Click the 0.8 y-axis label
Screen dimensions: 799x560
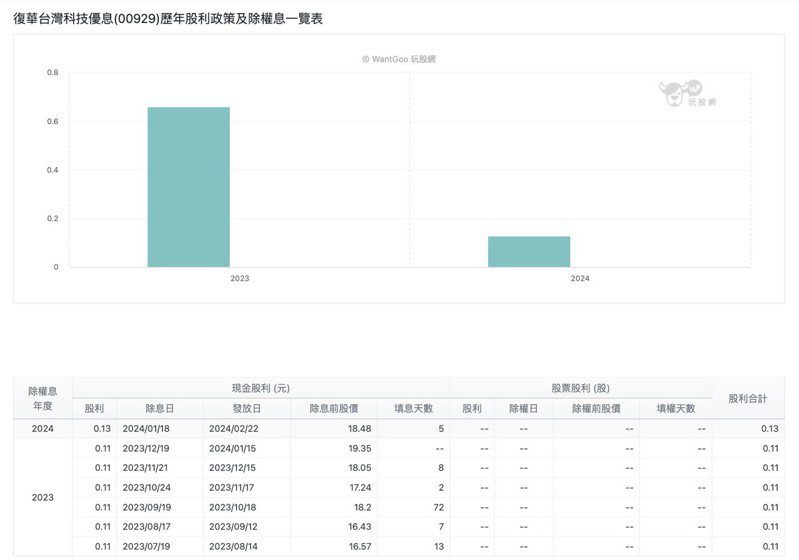(52, 72)
